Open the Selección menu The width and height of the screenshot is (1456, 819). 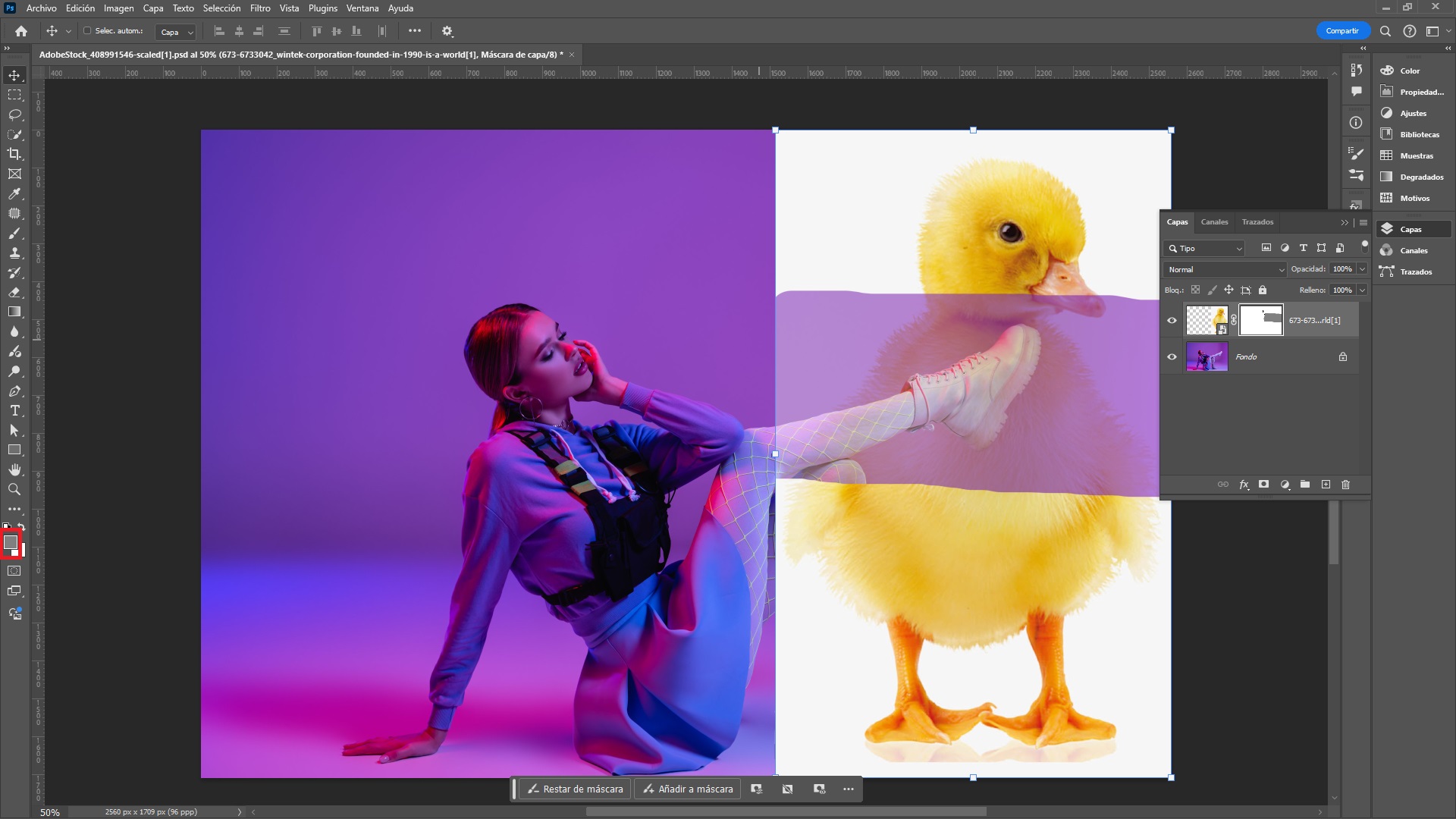(x=221, y=8)
